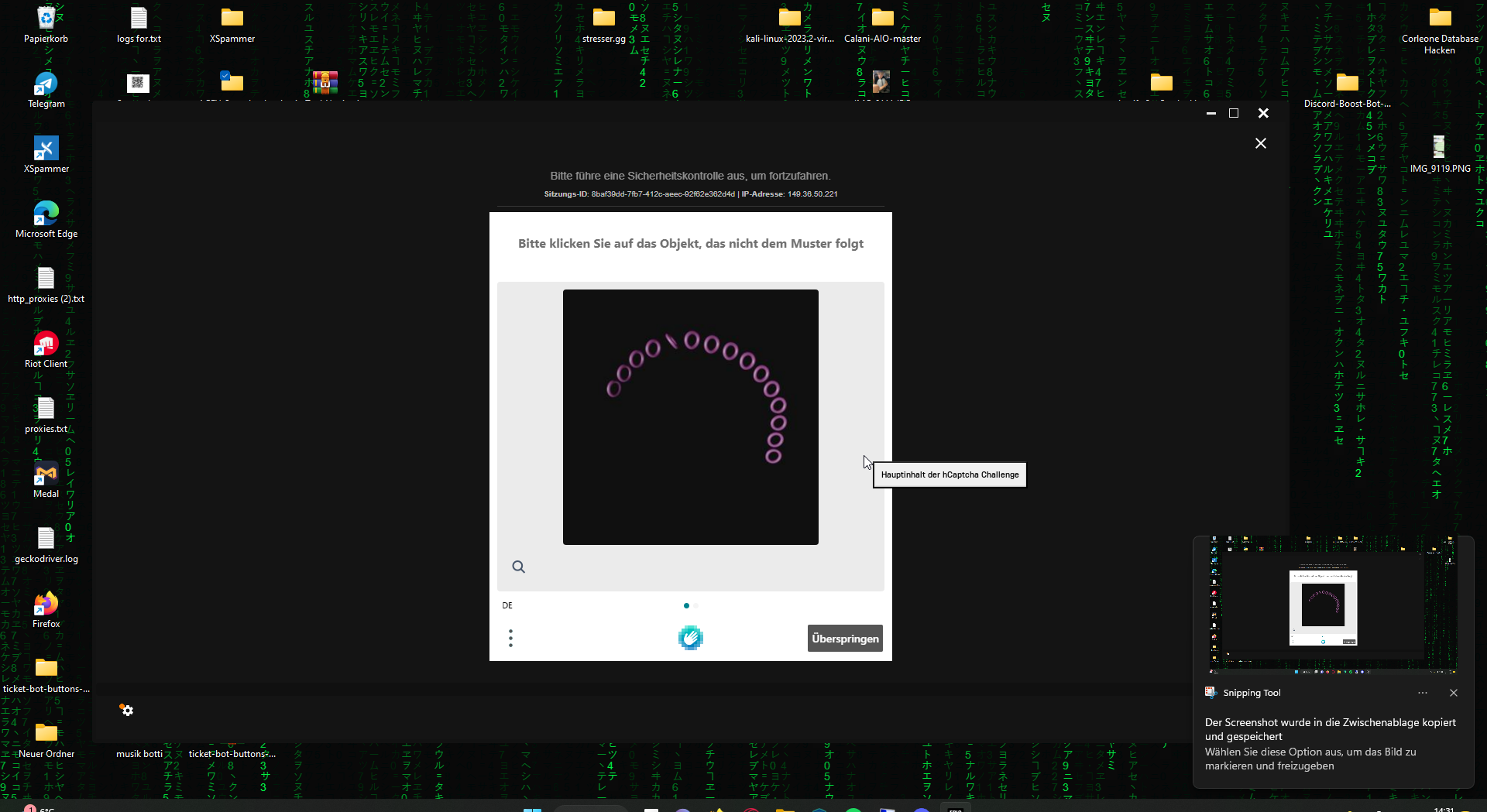1487x812 pixels.
Task: Launch Firefox from the desktop
Action: [x=46, y=605]
